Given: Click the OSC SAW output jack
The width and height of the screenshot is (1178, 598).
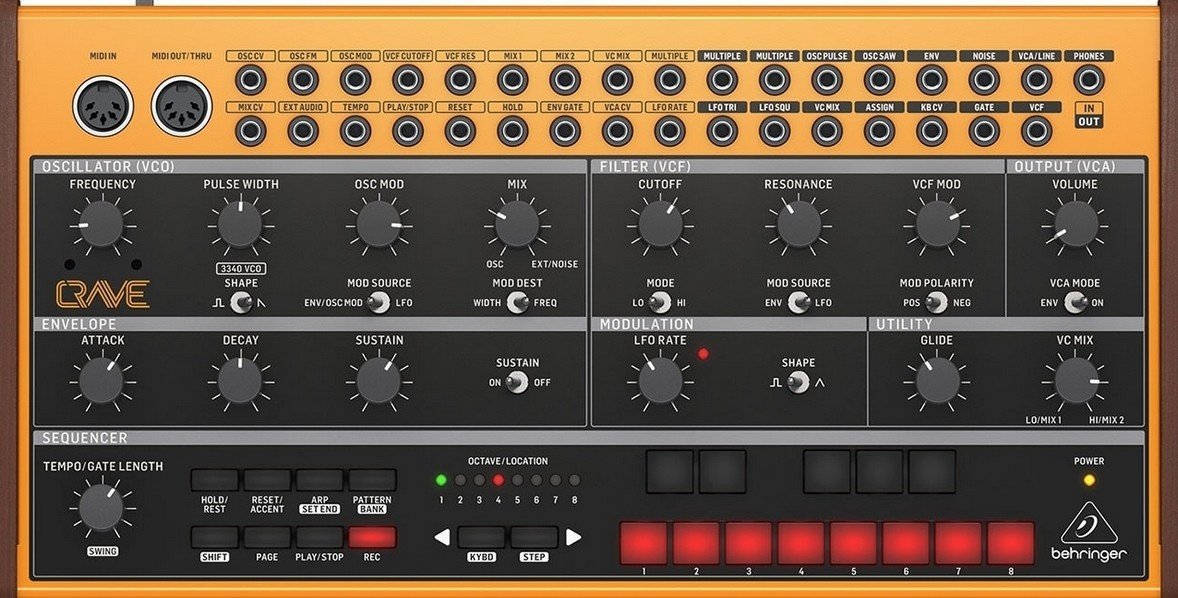Looking at the screenshot, I should (x=879, y=80).
